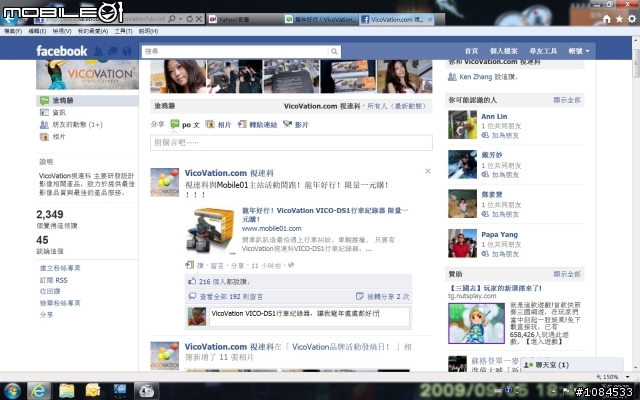
Task: Stop loading with X icon in address bar
Action: [x=199, y=19]
